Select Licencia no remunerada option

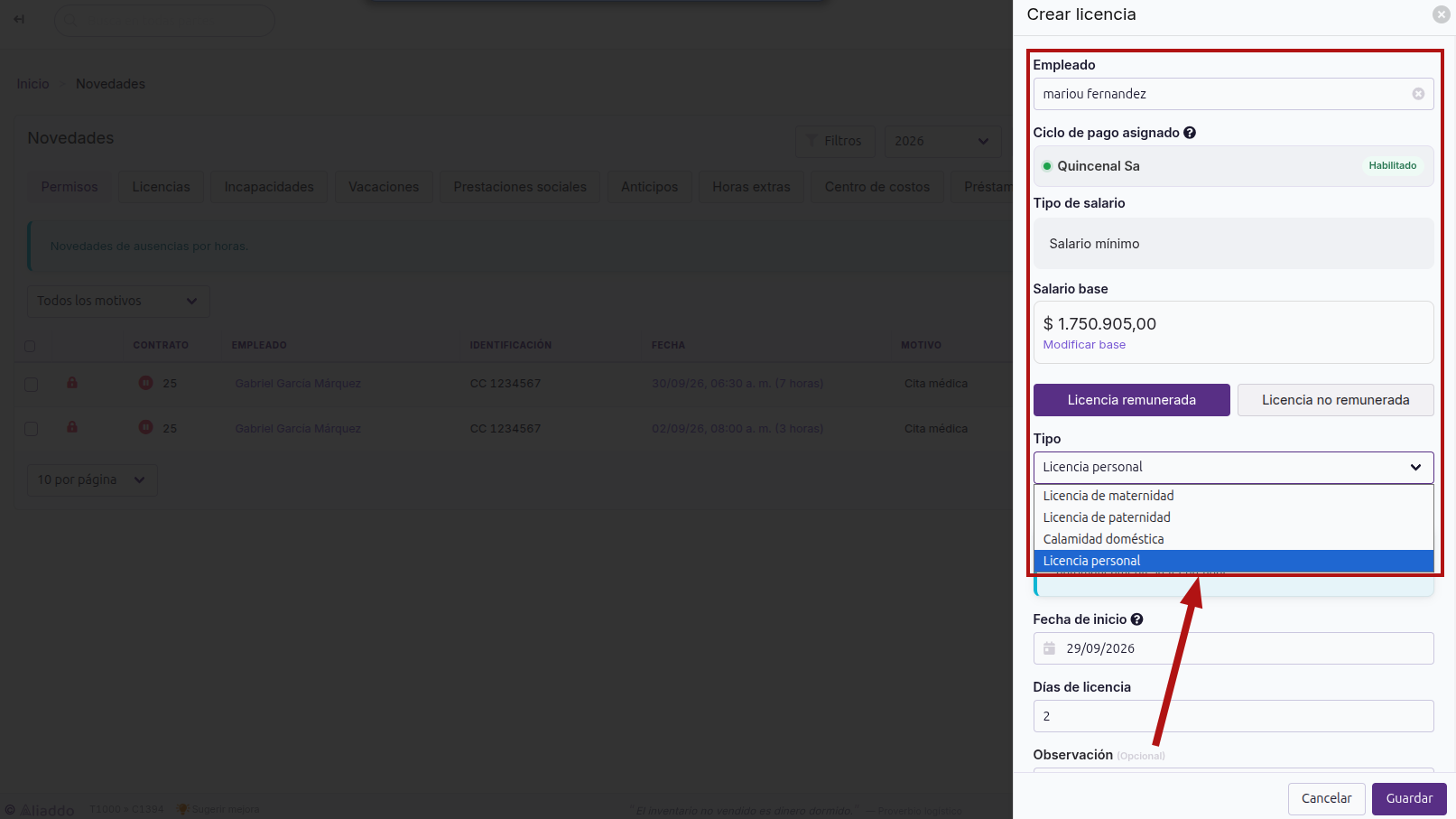1335,400
